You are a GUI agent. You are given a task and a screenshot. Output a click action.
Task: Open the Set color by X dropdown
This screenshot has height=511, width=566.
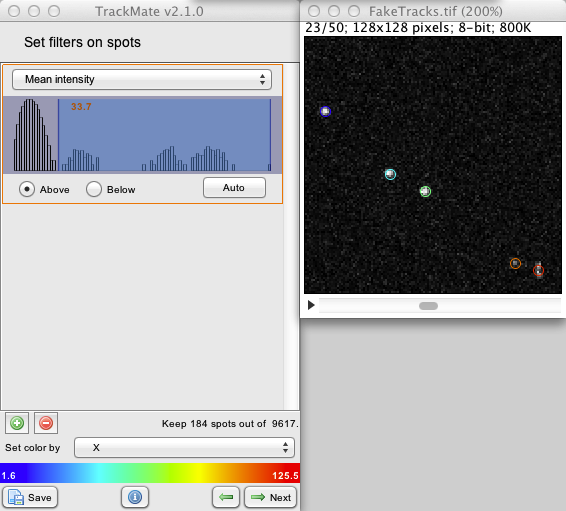184,447
